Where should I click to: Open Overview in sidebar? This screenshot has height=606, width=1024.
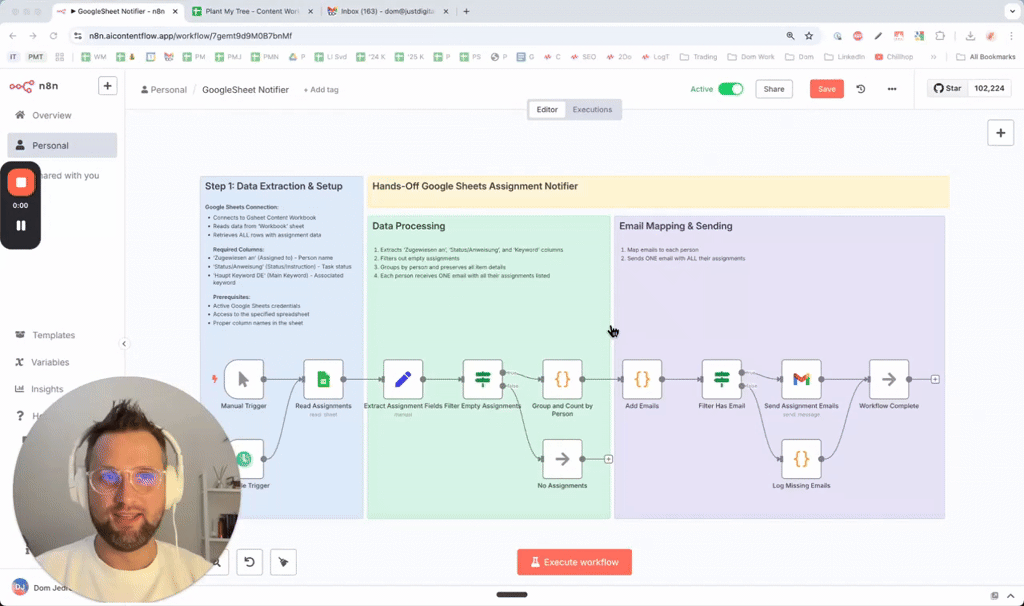(x=62, y=116)
